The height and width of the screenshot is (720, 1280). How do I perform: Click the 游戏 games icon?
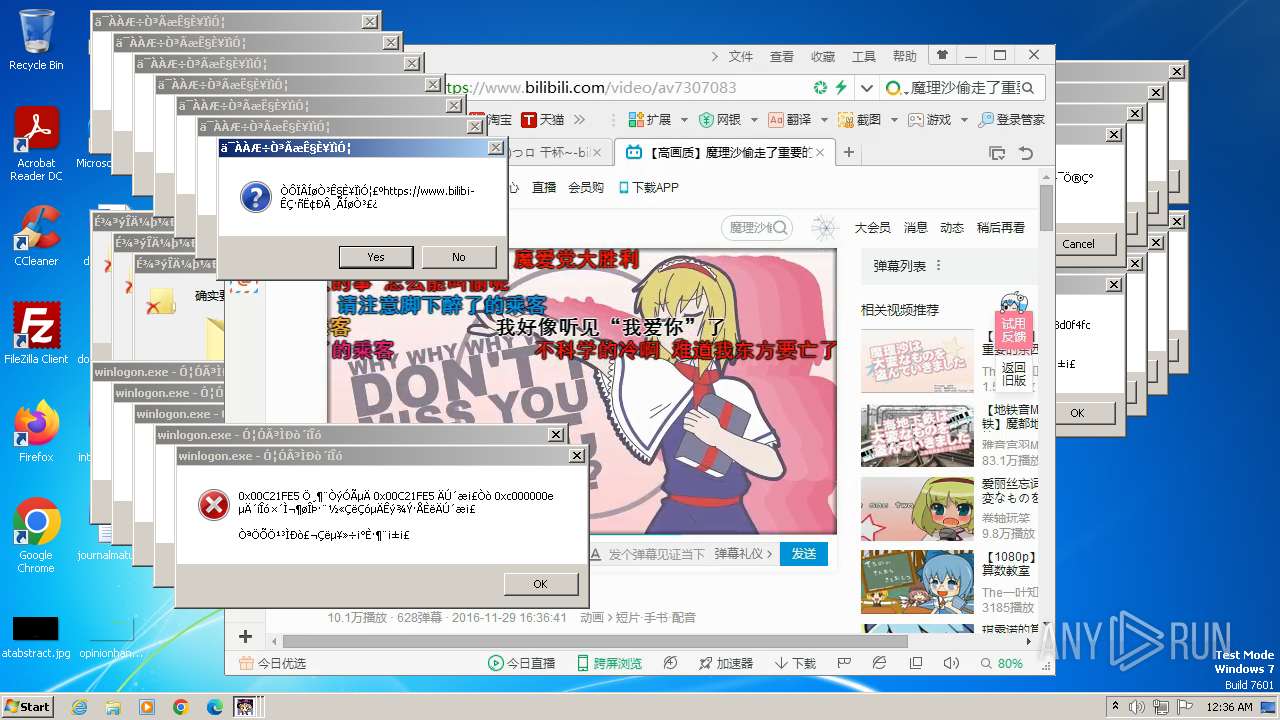(x=916, y=120)
